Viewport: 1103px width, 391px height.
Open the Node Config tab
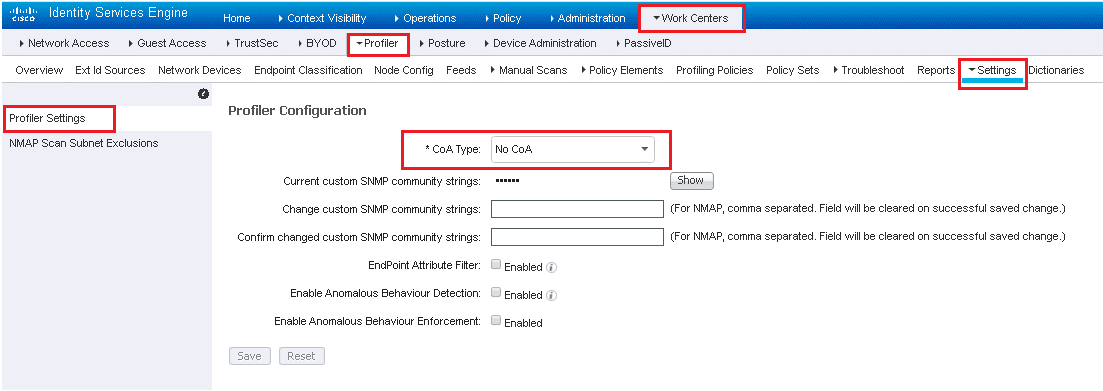[x=404, y=70]
